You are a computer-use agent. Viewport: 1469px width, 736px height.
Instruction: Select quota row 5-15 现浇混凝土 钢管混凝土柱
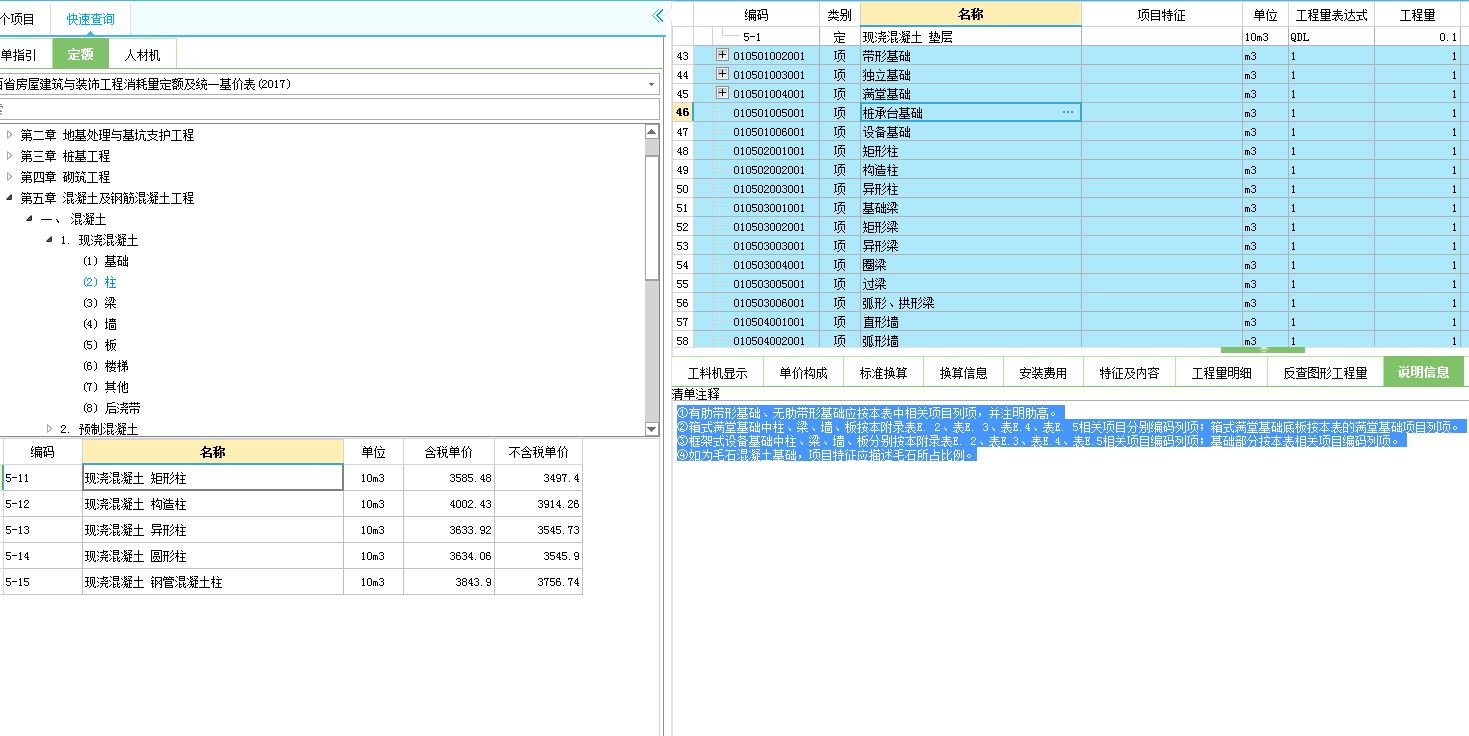click(x=291, y=582)
